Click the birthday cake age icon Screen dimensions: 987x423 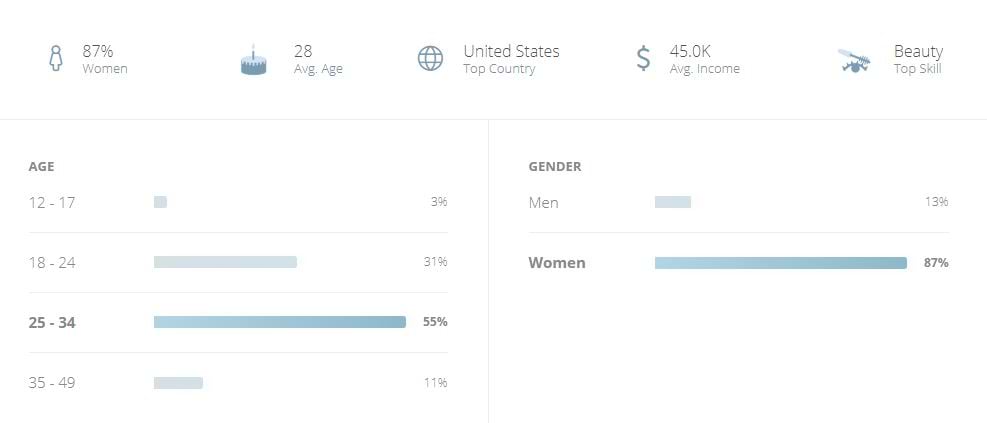(x=254, y=61)
